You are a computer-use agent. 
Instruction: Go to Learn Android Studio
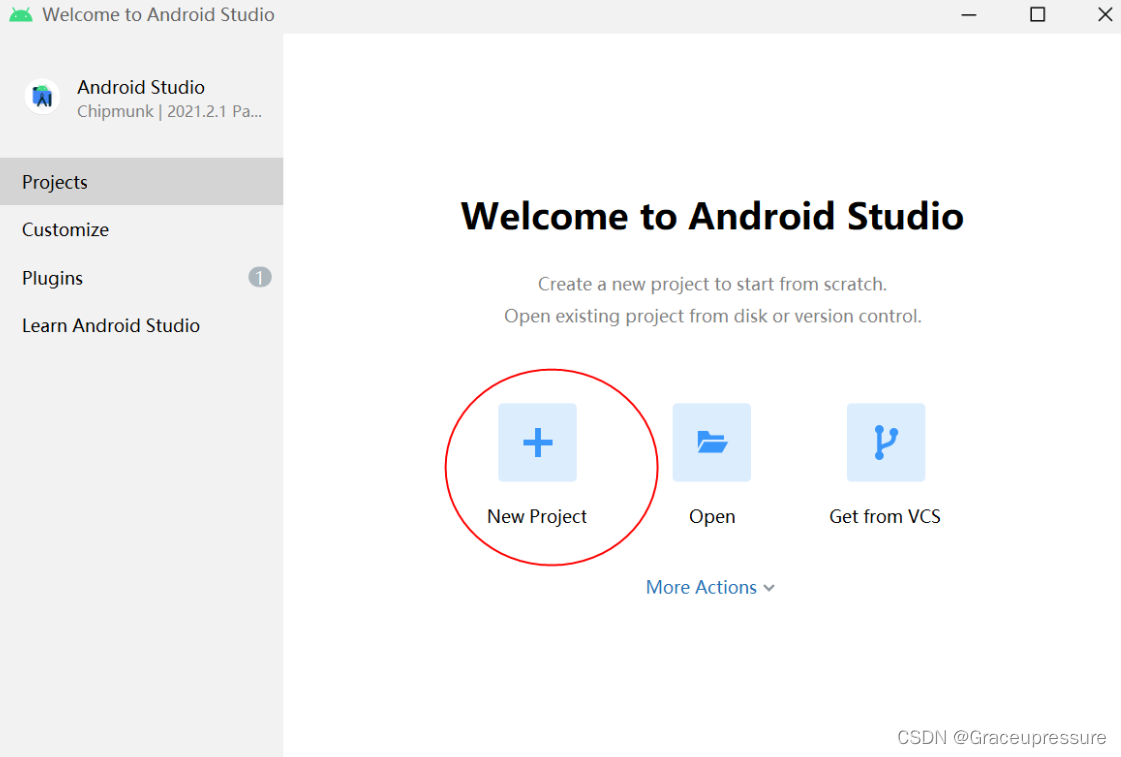pyautogui.click(x=142, y=325)
